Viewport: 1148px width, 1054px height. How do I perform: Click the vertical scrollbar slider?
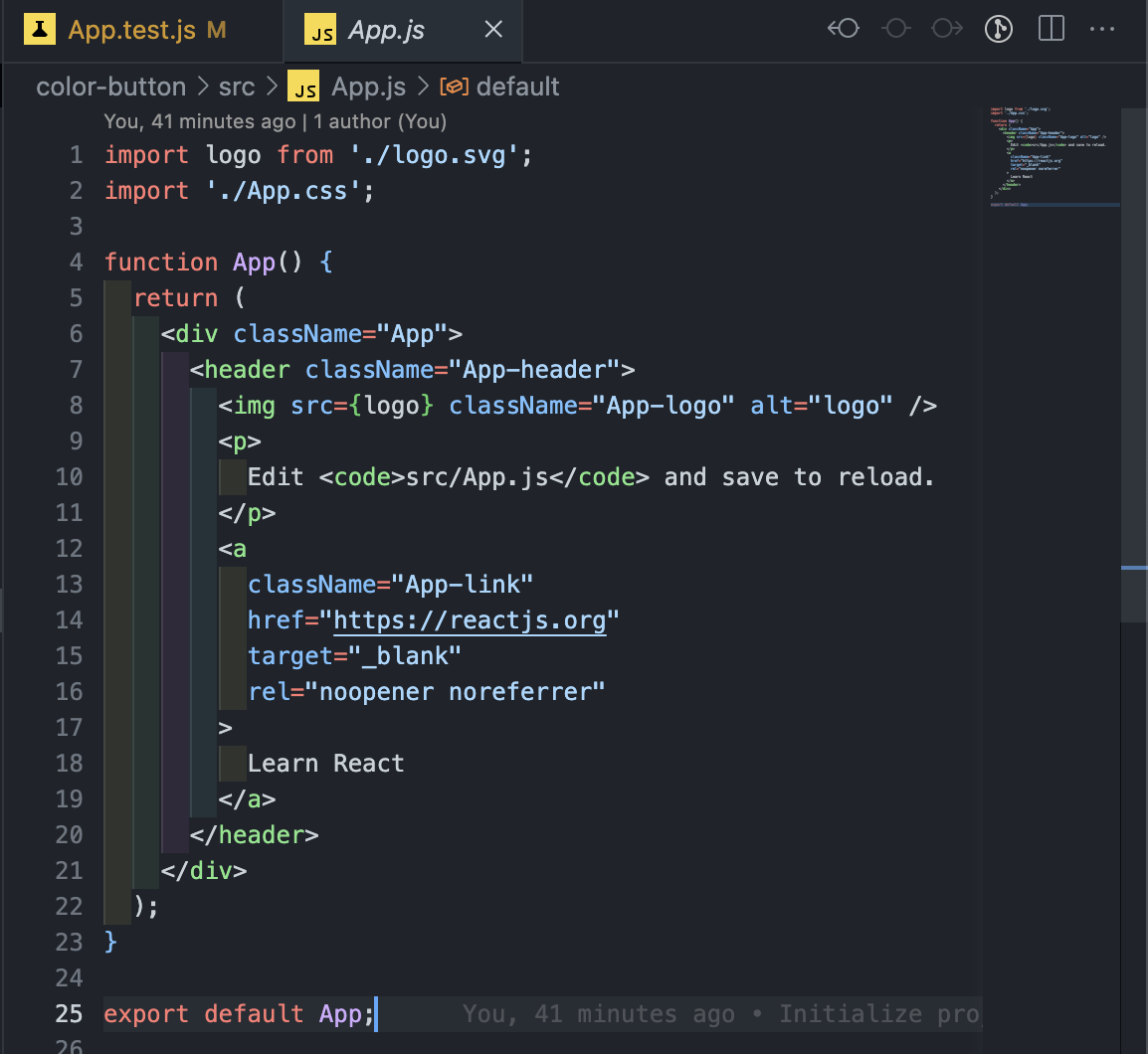[1133, 366]
